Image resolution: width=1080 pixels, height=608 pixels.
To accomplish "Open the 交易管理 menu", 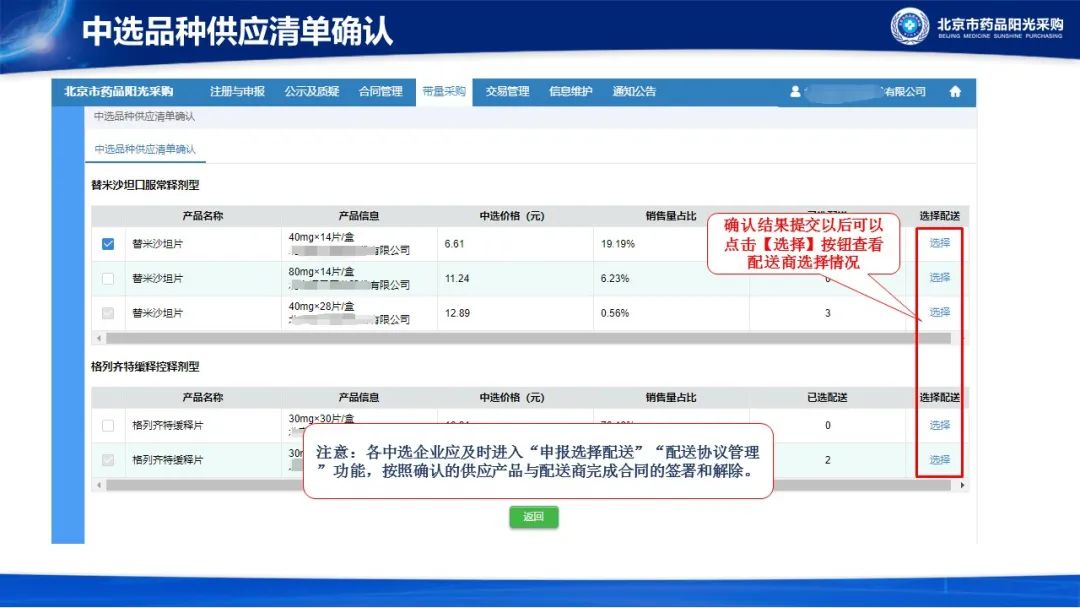I will (x=507, y=92).
